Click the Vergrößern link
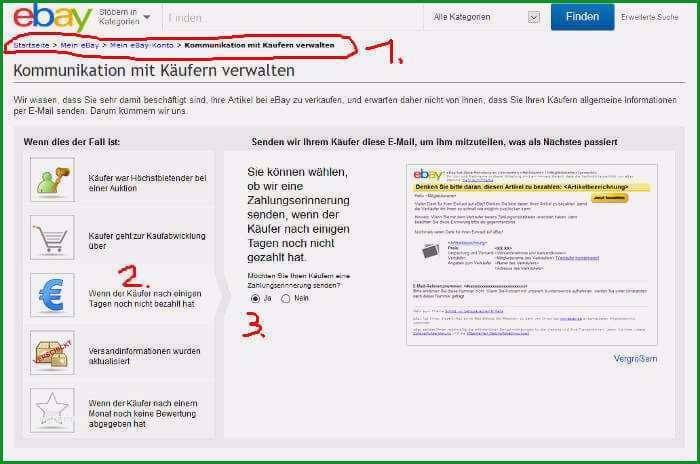The width and height of the screenshot is (700, 464). pyautogui.click(x=635, y=359)
